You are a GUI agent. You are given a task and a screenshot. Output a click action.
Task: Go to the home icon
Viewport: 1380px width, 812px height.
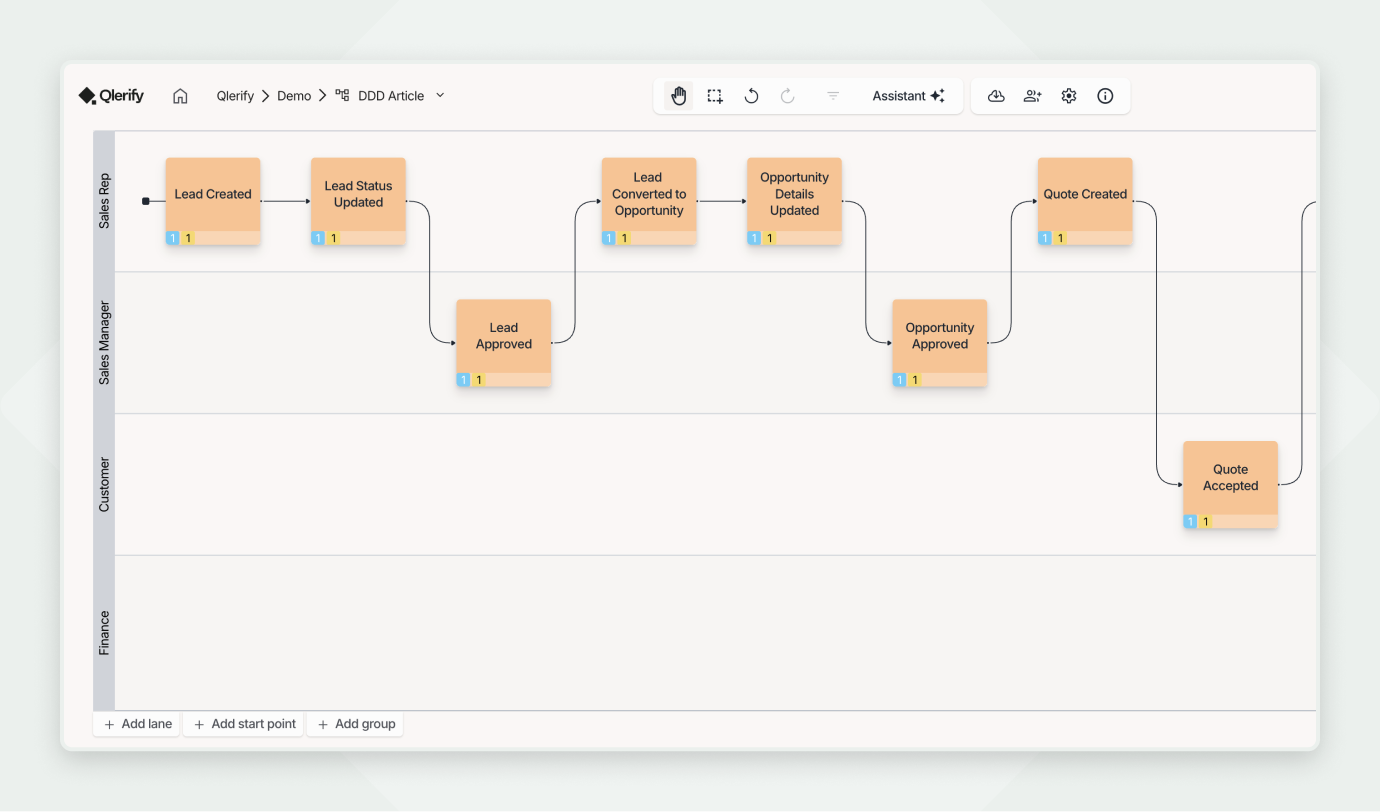coord(180,96)
